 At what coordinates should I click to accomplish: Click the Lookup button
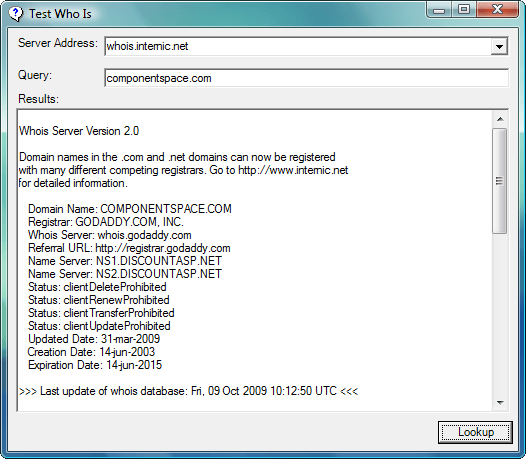coord(475,432)
